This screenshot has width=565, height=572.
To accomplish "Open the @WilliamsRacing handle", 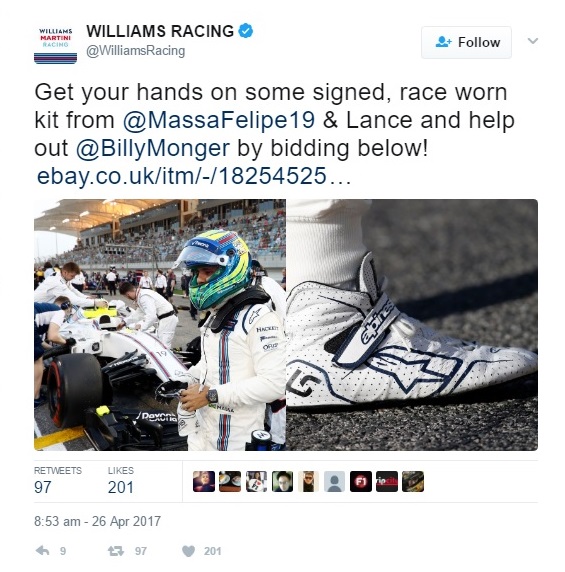I will tap(136, 51).
